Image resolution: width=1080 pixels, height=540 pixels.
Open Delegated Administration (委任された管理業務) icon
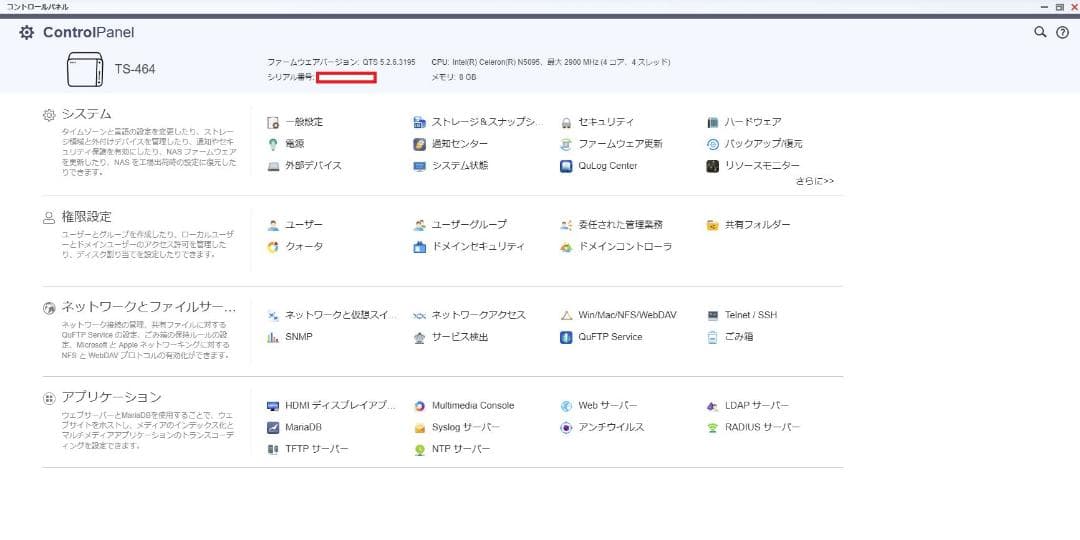click(x=566, y=225)
